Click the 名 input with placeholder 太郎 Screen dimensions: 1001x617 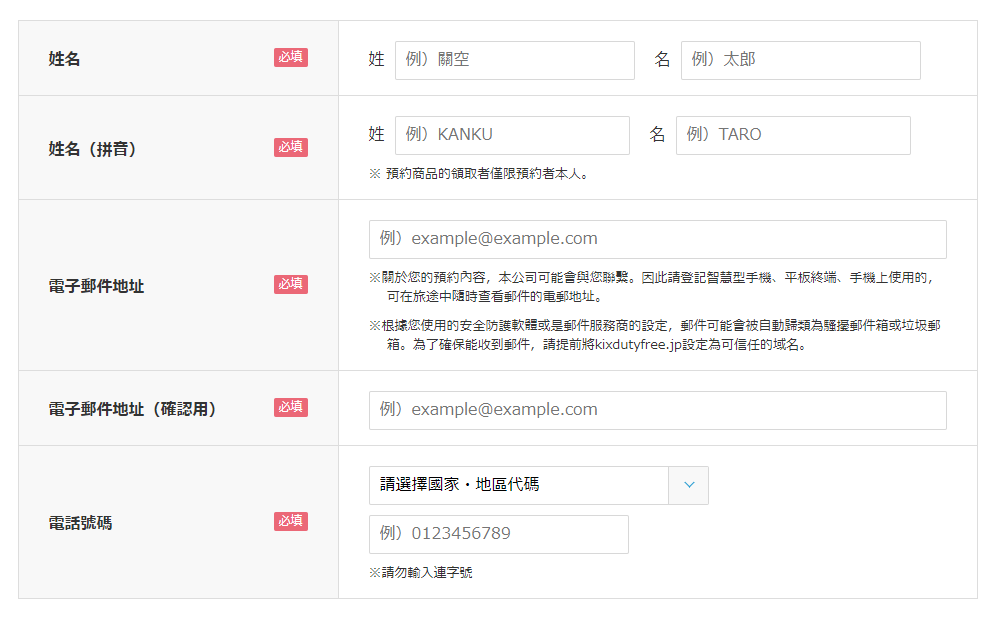coord(801,60)
